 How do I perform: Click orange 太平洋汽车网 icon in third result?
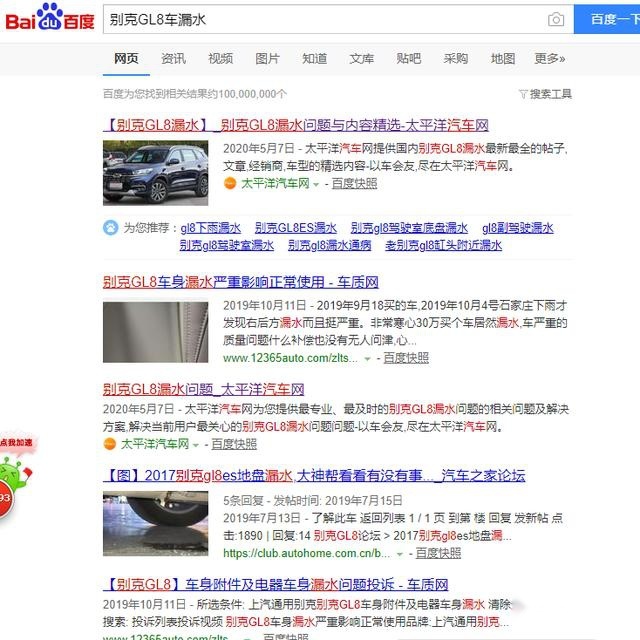pyautogui.click(x=109, y=444)
